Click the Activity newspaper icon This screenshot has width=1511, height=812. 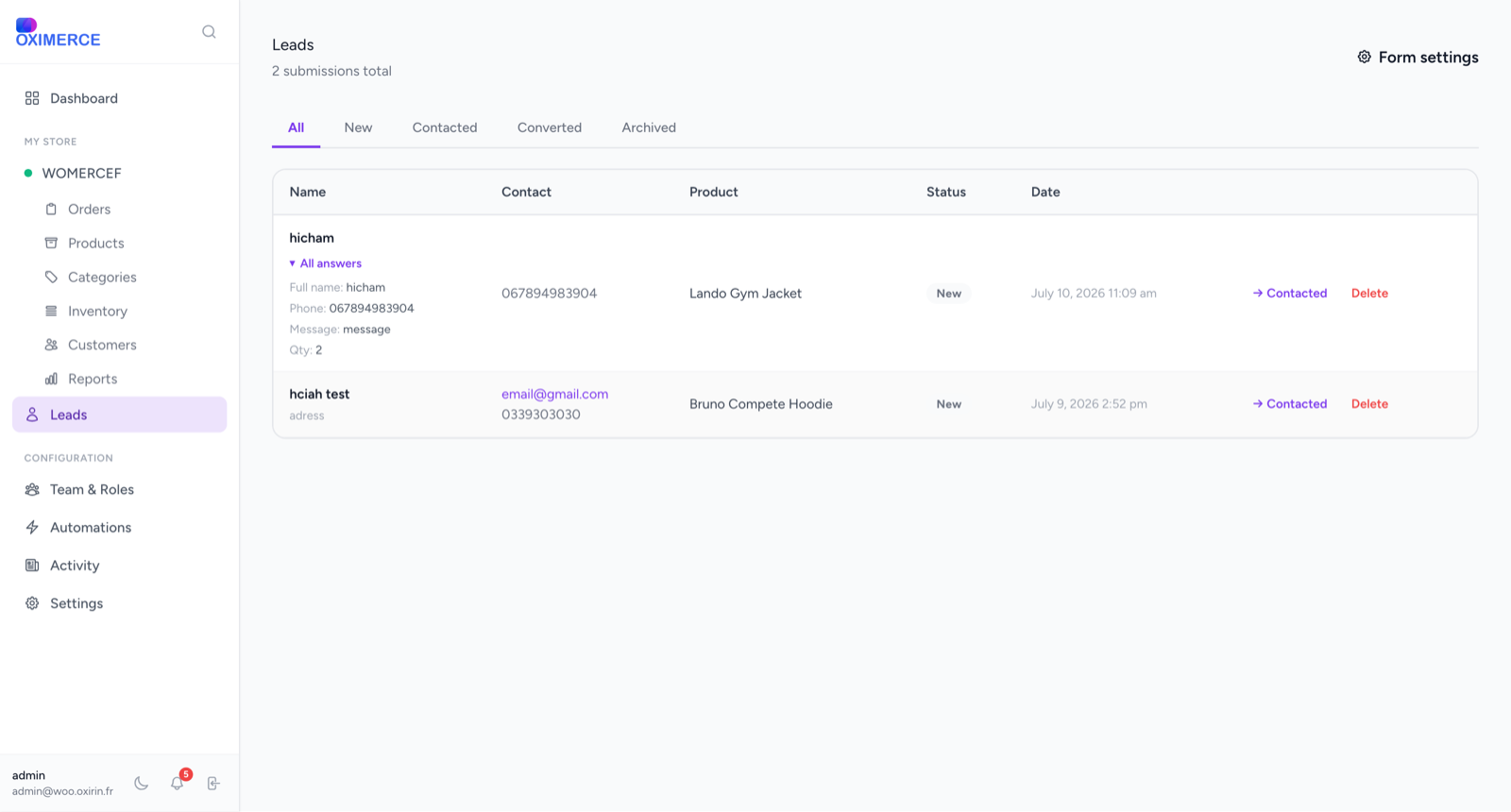pyautogui.click(x=32, y=566)
